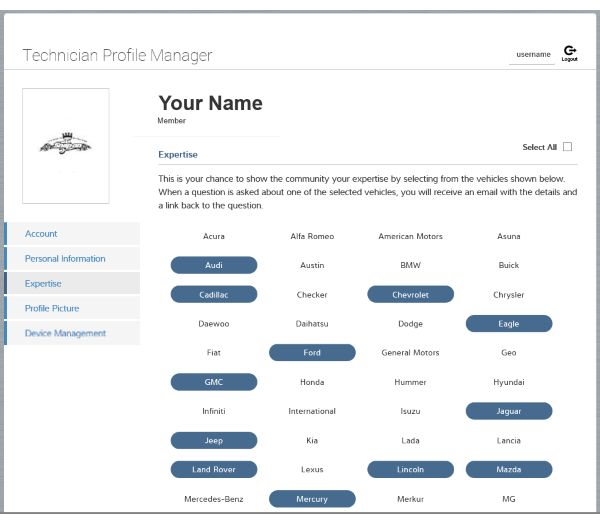Image resolution: width=600 pixels, height=524 pixels.
Task: Click the username field
Action: point(532,54)
